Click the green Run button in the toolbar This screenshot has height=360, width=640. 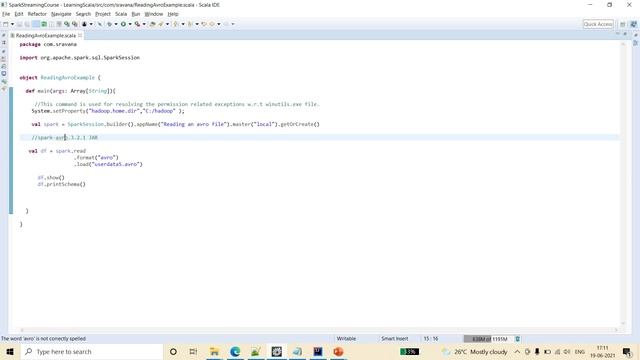123,24
